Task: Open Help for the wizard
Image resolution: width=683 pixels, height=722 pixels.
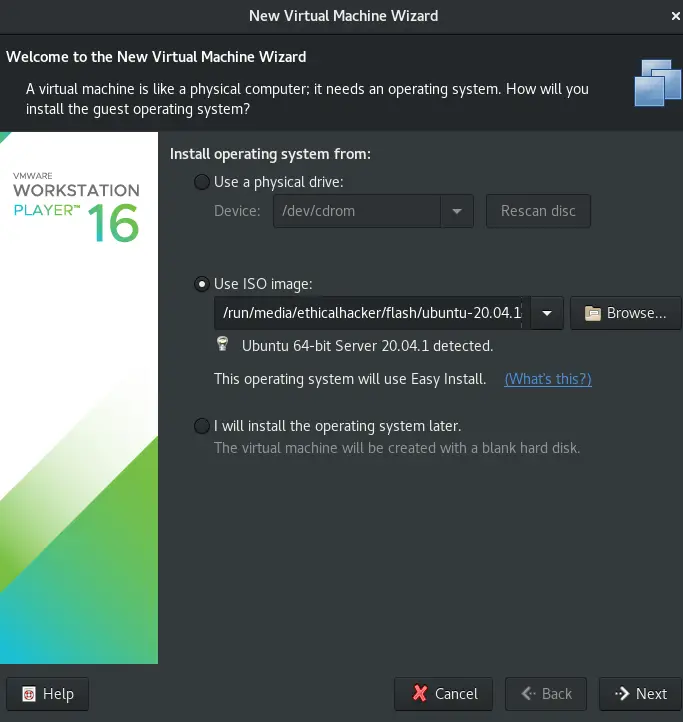Action: click(47, 693)
